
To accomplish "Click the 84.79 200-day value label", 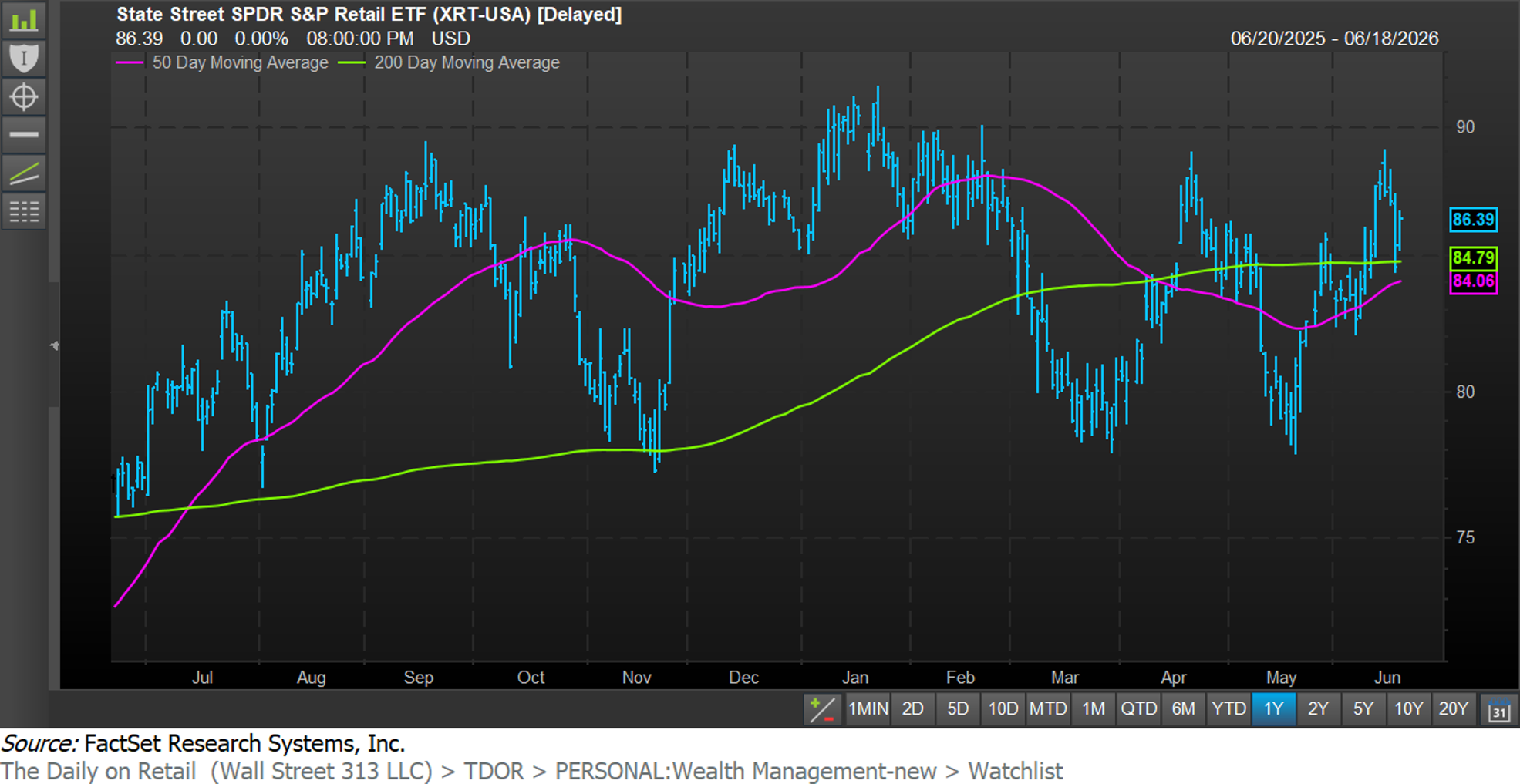I will click(1473, 257).
